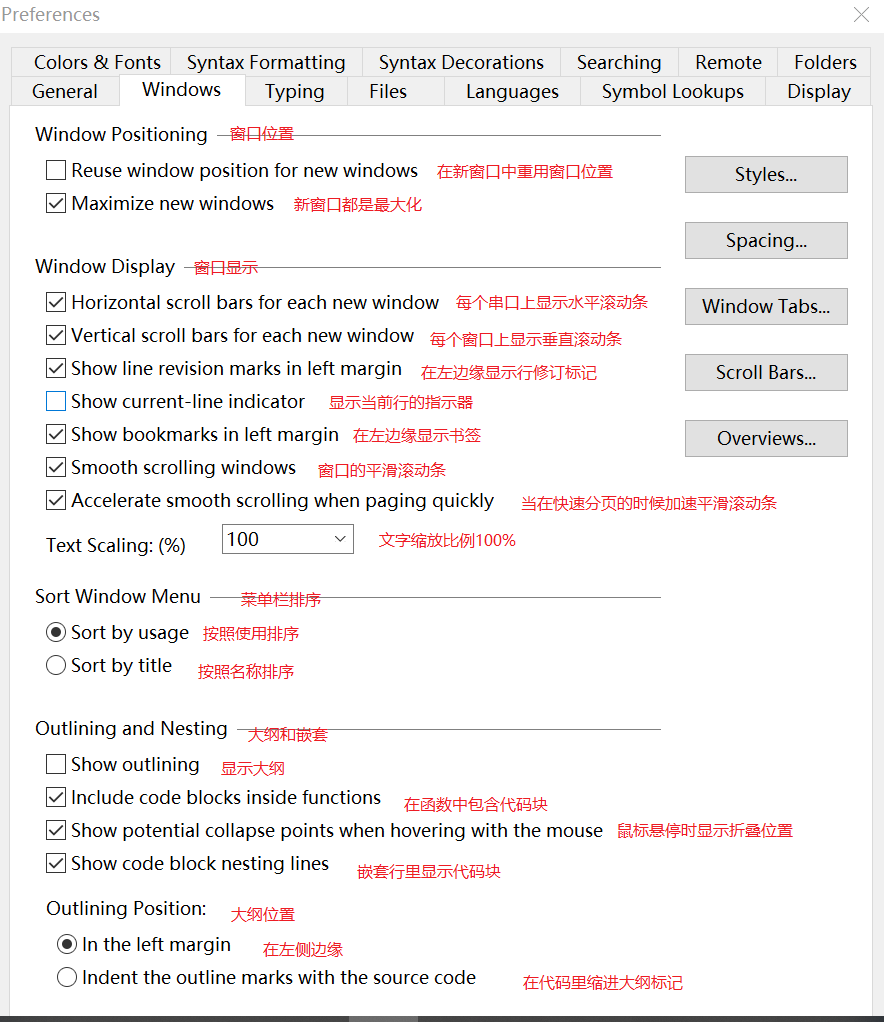Screen dimensions: 884x1022
Task: Switch to Syntax Formatting tab
Action: click(x=266, y=63)
